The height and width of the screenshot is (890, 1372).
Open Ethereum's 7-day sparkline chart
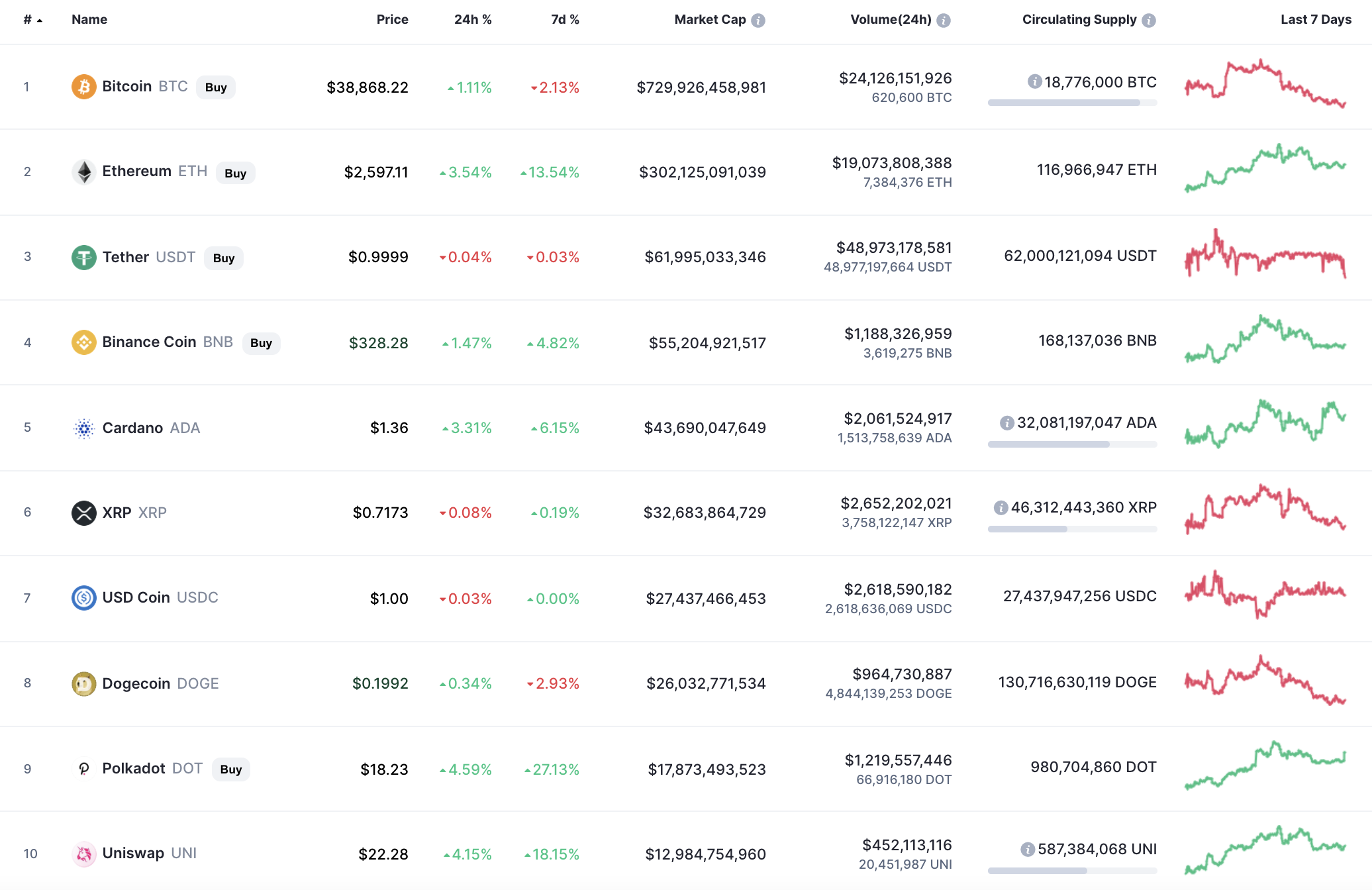[x=1265, y=169]
